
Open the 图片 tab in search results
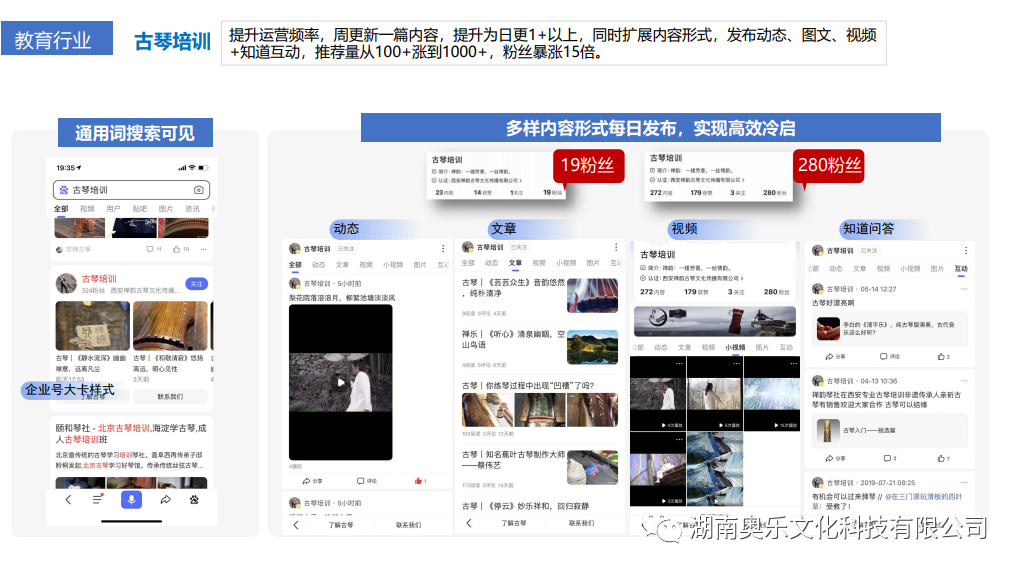(166, 209)
